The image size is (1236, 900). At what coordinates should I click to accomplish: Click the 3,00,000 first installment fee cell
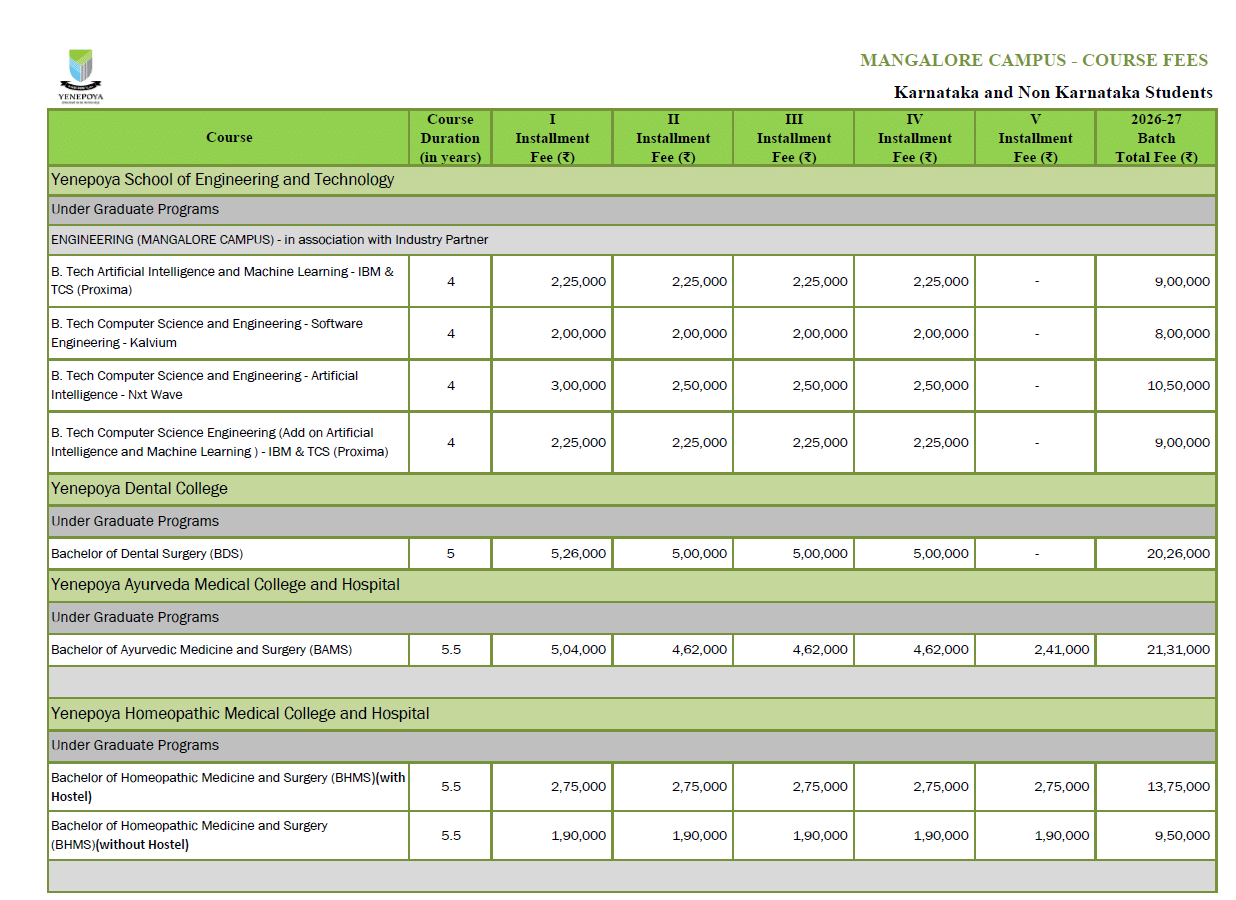coord(577,386)
